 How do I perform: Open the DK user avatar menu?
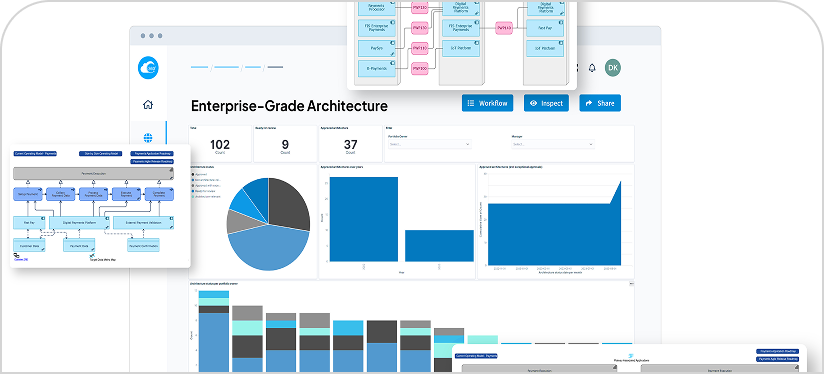click(x=613, y=68)
